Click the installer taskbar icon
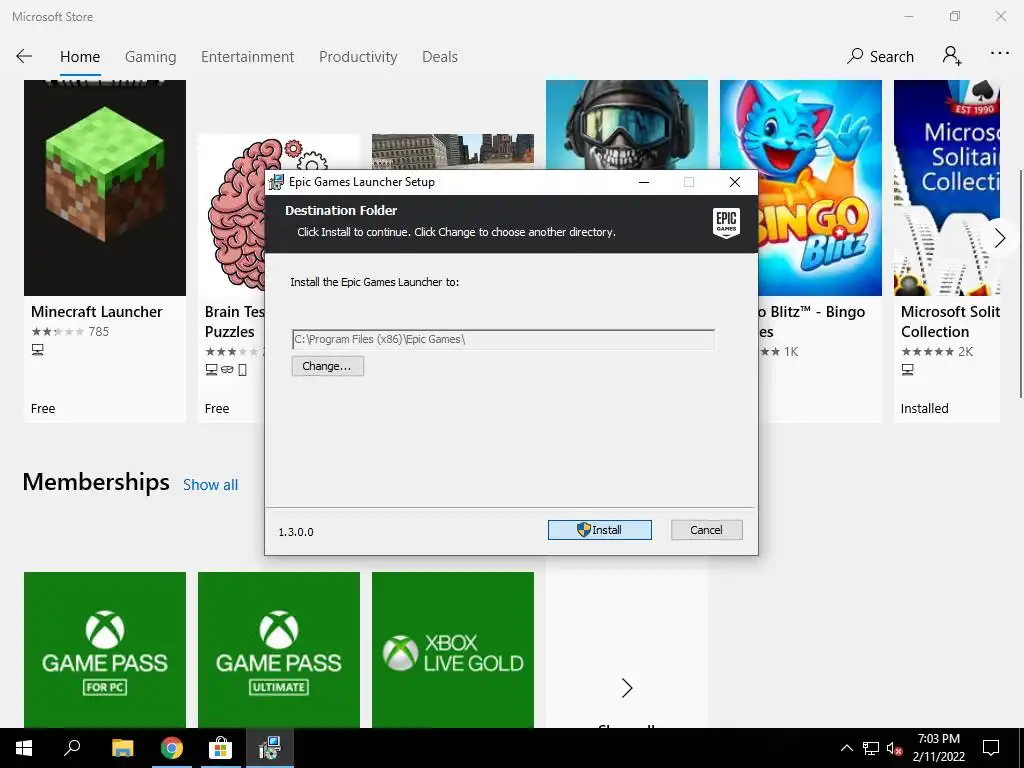The image size is (1024, 768). click(x=269, y=748)
